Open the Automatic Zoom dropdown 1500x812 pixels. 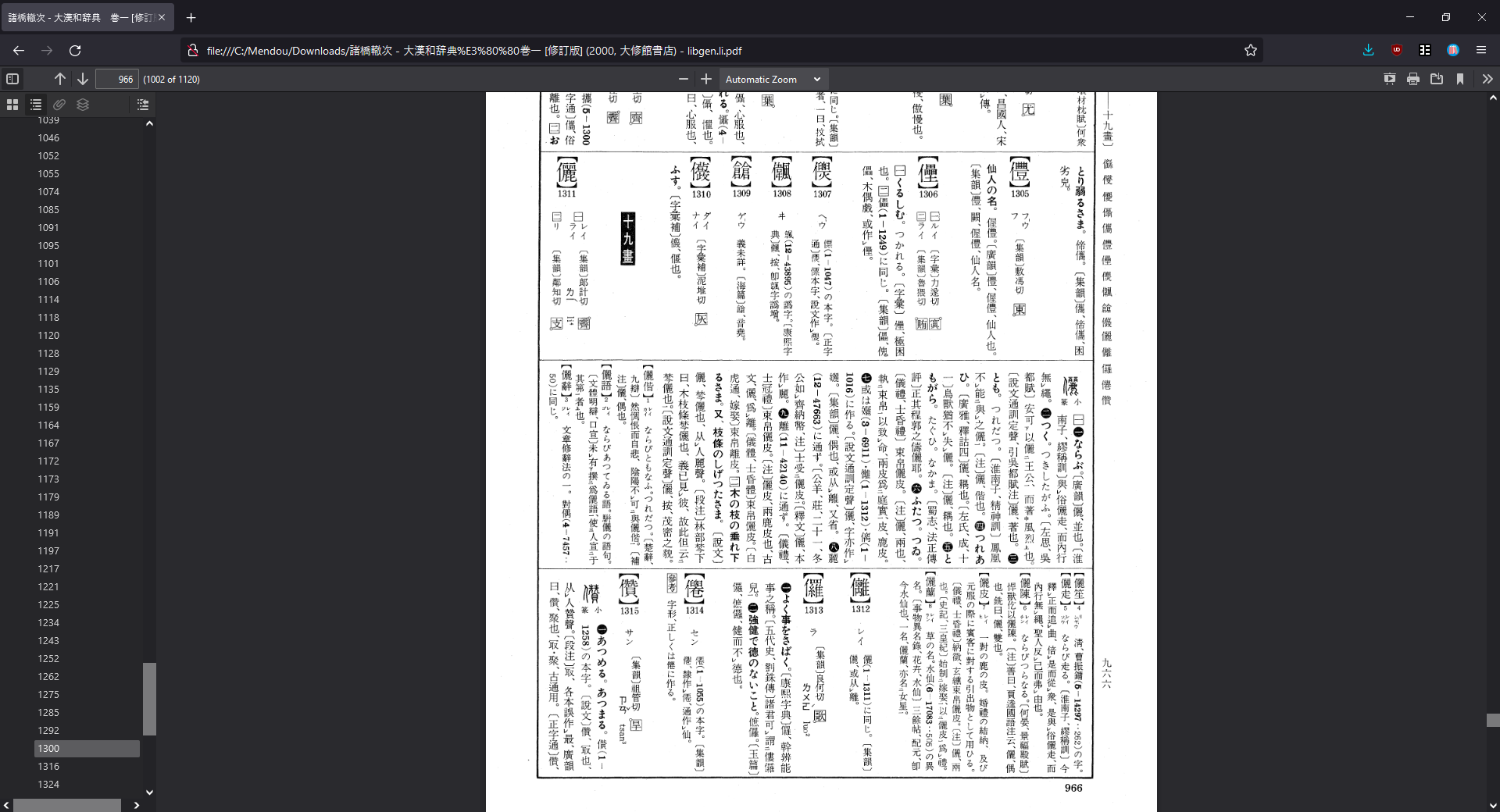point(772,79)
